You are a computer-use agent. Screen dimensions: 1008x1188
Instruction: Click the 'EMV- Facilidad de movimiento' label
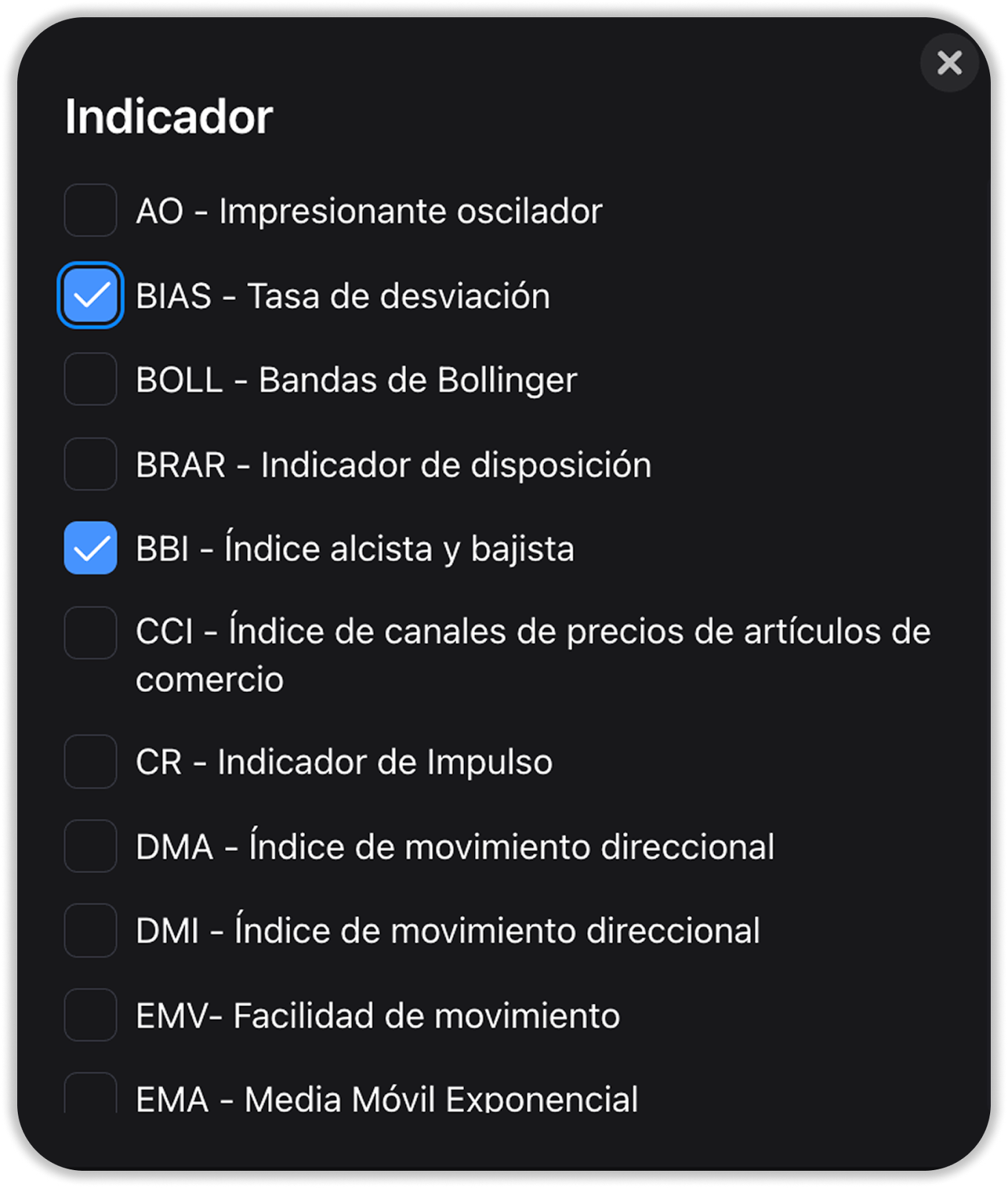[378, 1016]
